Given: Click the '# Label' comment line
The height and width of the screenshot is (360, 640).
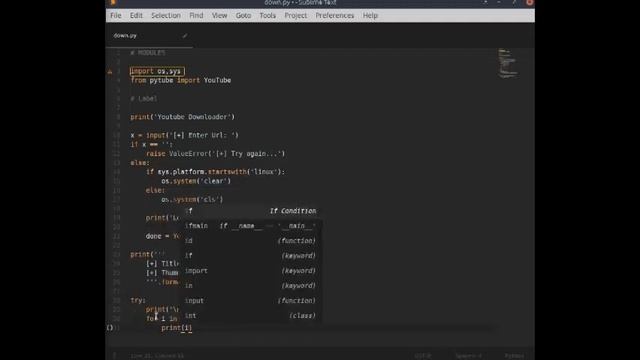Looking at the screenshot, I should [144, 99].
